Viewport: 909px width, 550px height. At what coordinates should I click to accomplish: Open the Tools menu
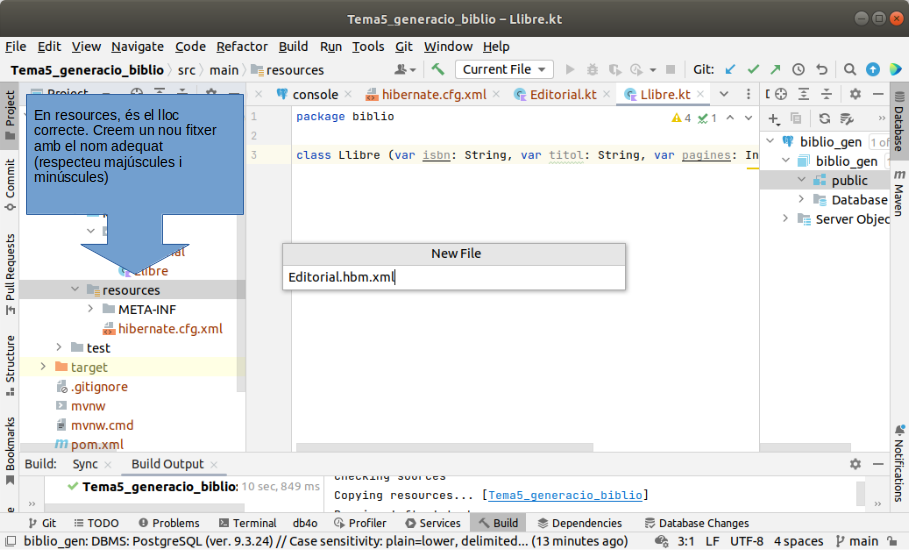pos(368,46)
